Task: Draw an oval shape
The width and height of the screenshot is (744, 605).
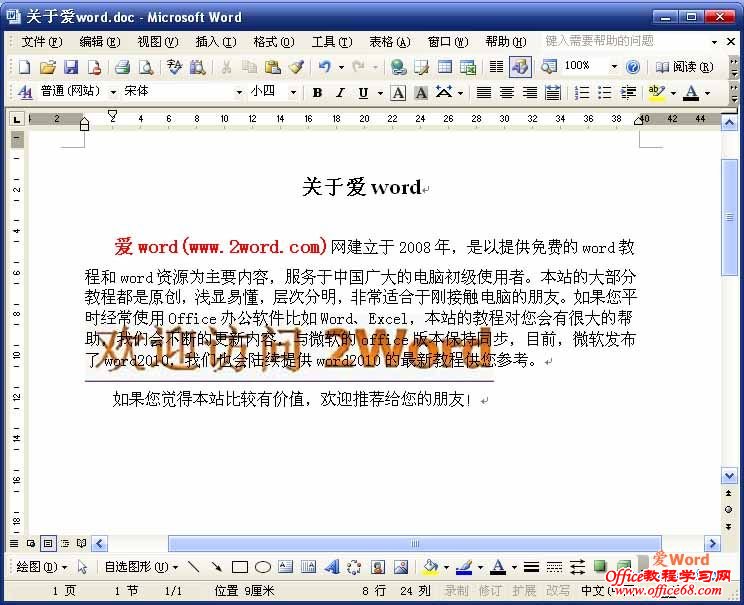Action: point(263,567)
